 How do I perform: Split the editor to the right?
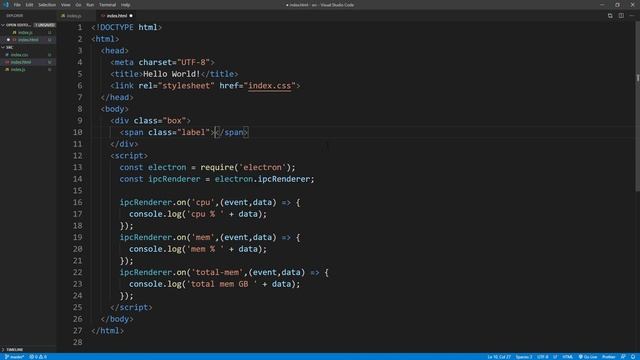pos(621,16)
